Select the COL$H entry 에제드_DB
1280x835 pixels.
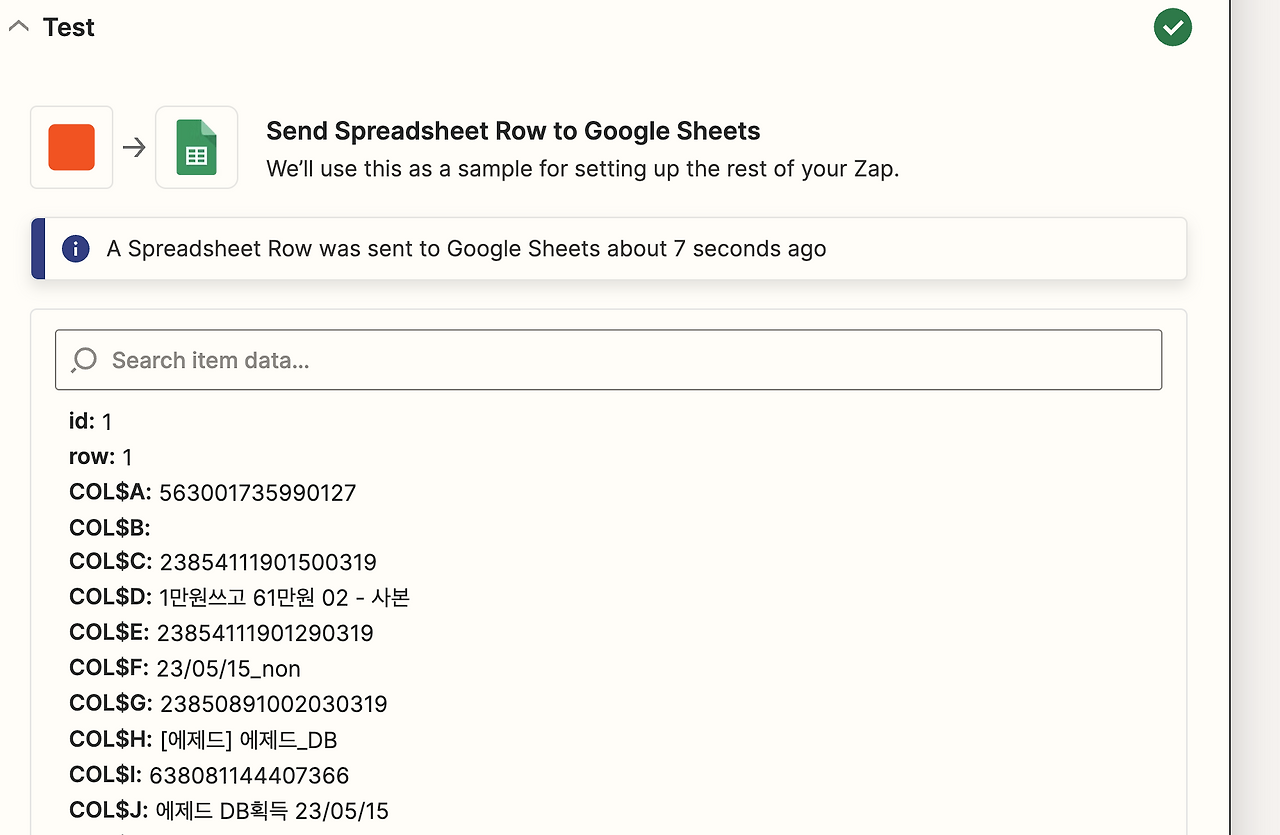248,739
